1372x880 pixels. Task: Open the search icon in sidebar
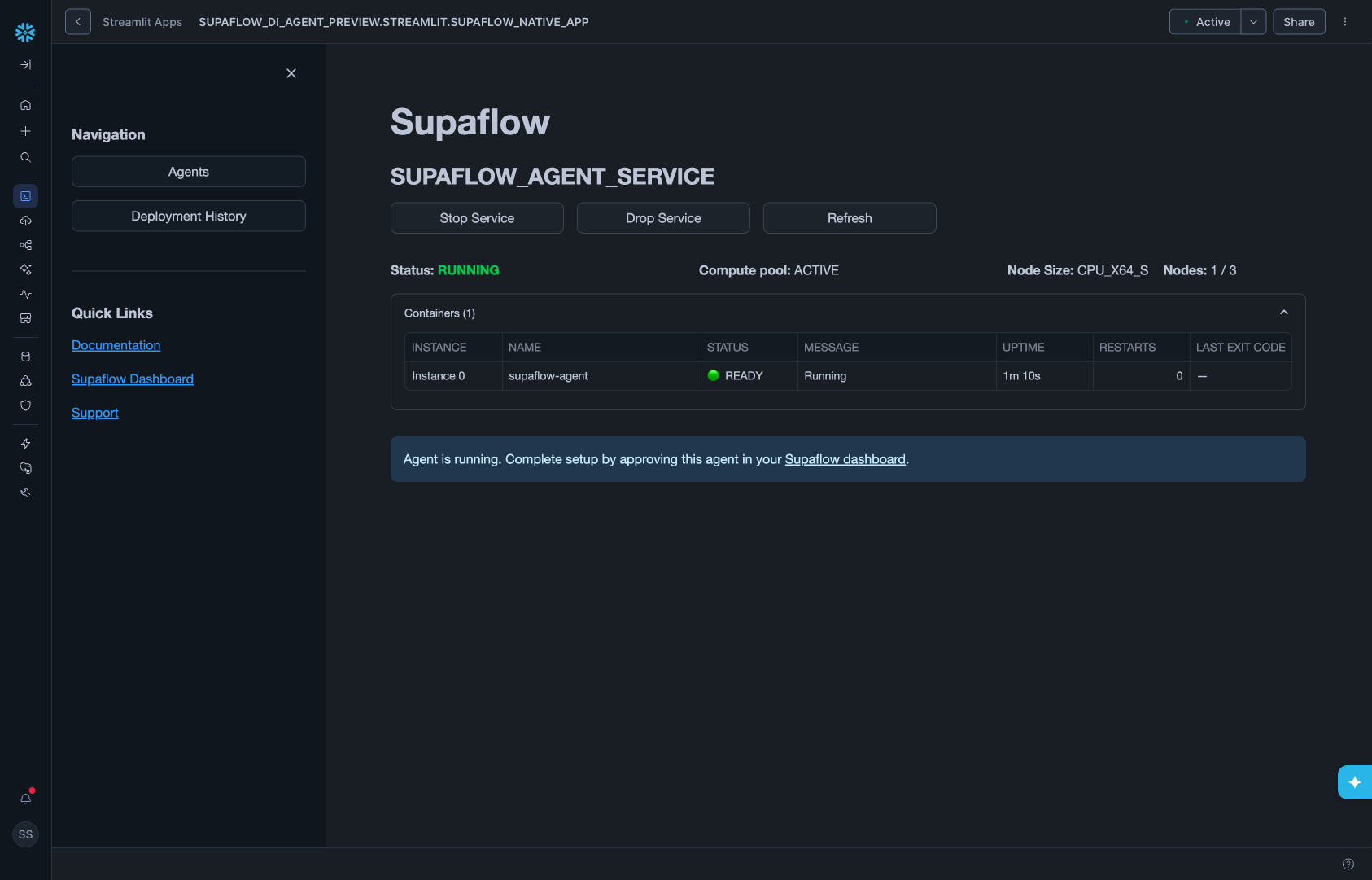(x=25, y=157)
